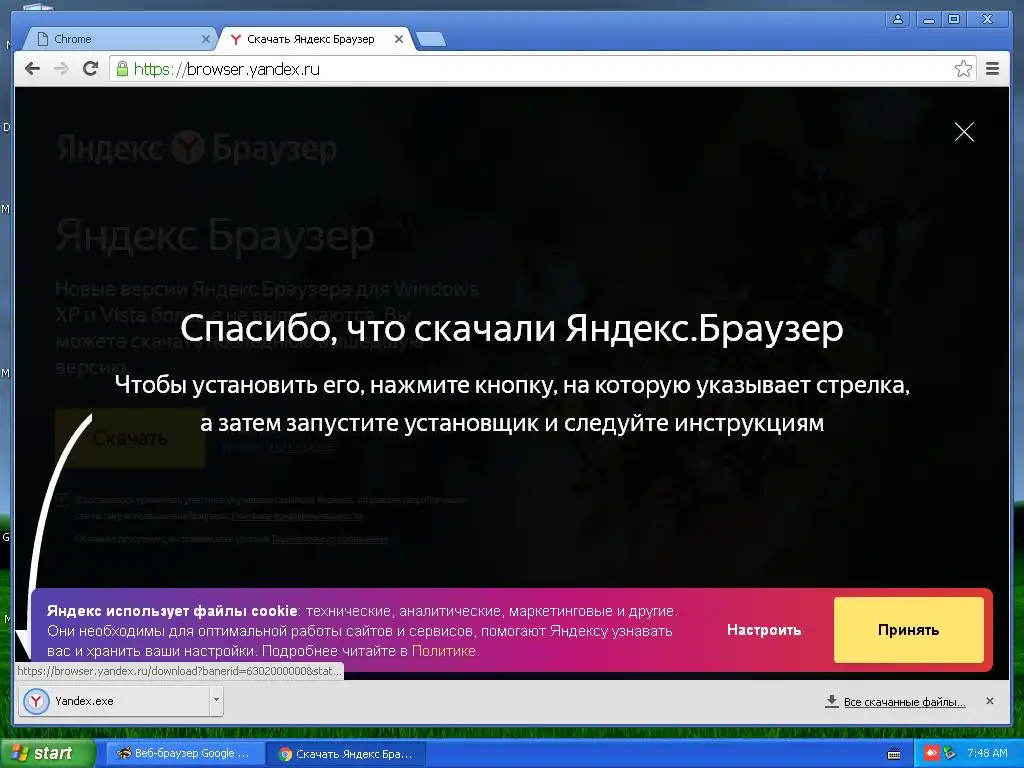
Task: Open the Политике link in cookie banner
Action: coord(443,651)
